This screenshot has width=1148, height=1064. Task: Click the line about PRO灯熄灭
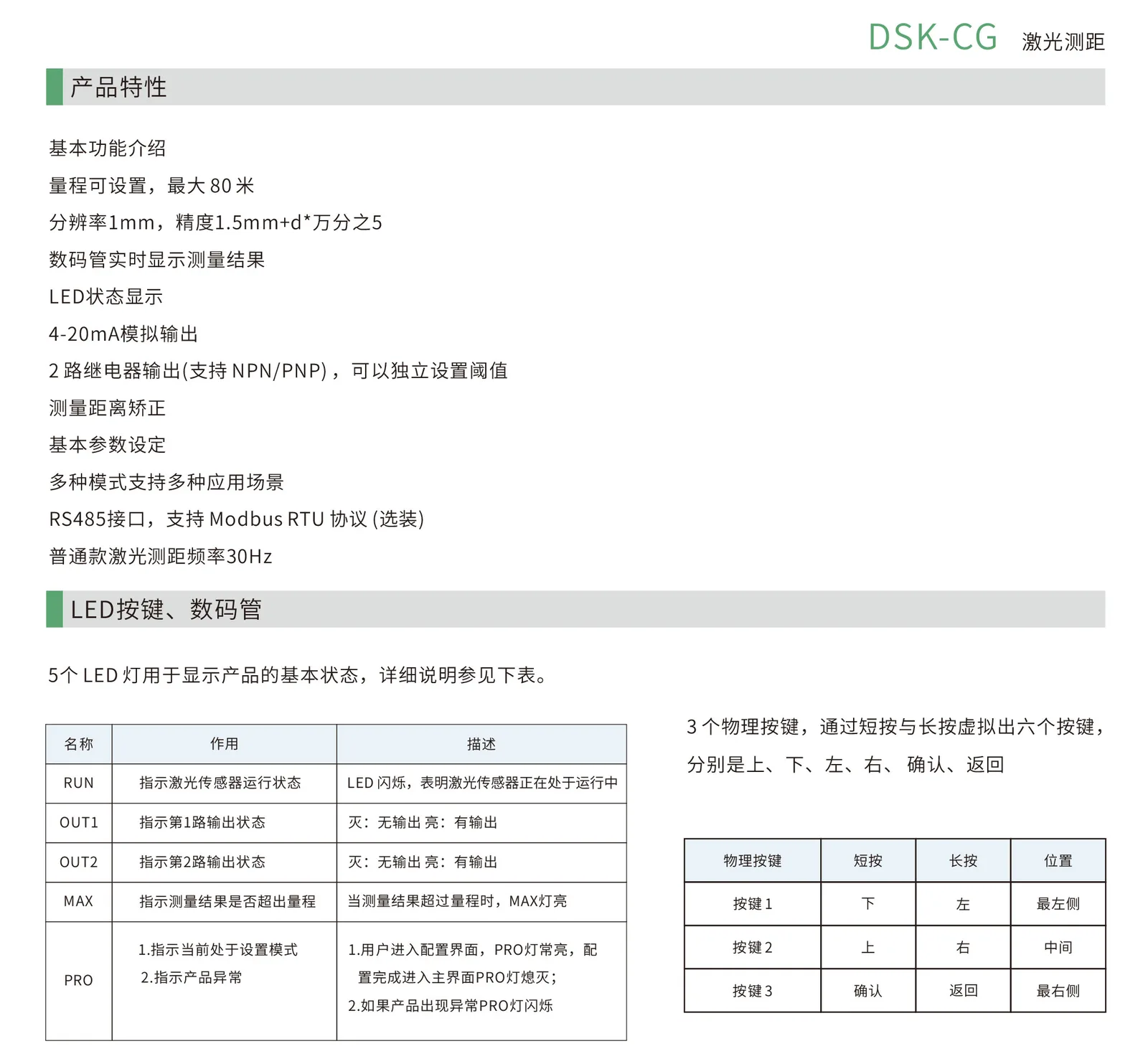pos(458,977)
